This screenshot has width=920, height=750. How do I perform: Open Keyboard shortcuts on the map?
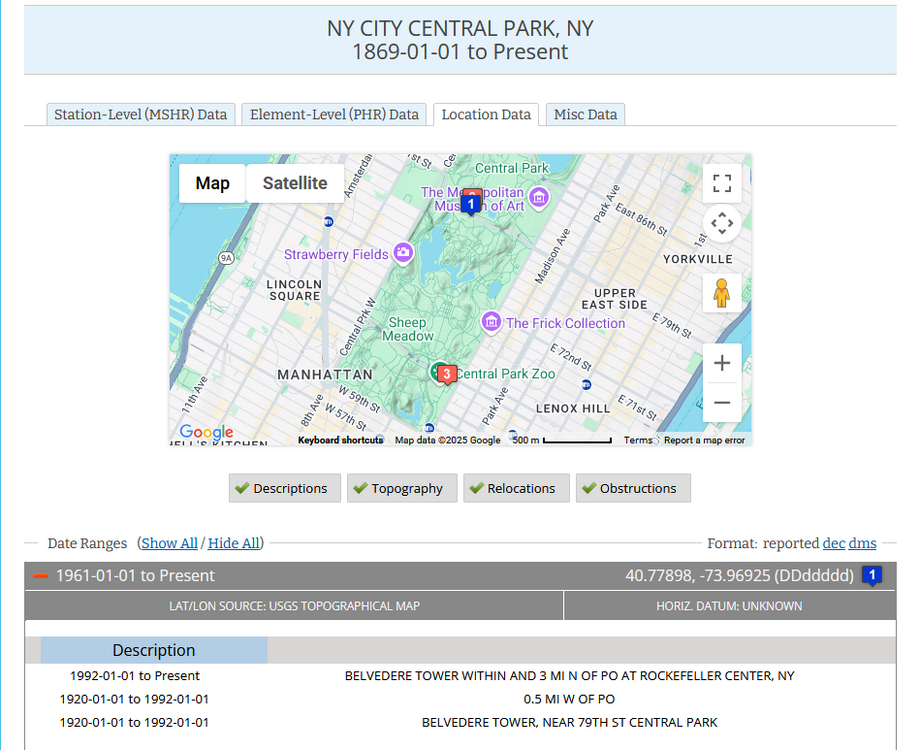(340, 440)
